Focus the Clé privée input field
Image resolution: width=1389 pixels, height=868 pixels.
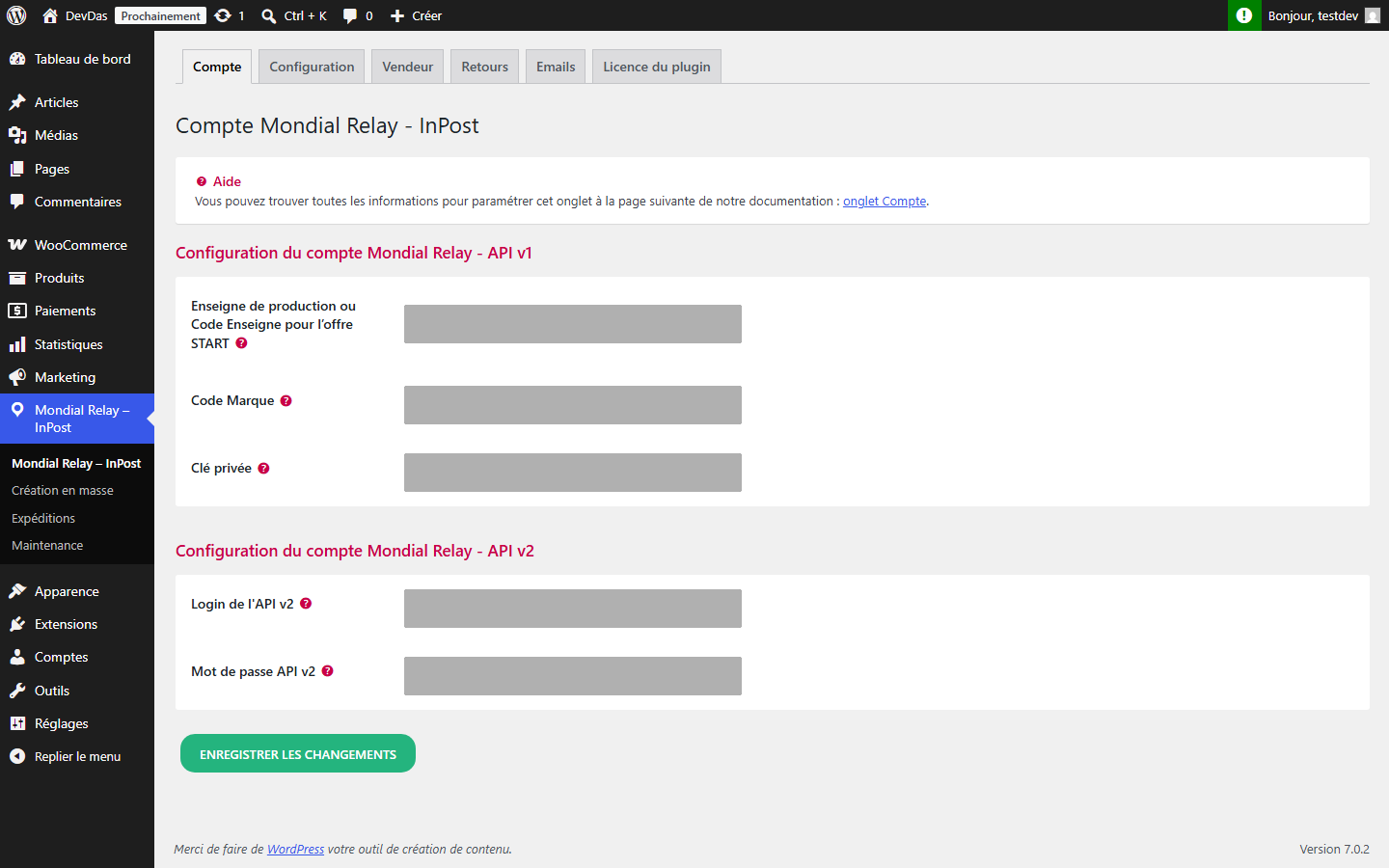(x=573, y=473)
